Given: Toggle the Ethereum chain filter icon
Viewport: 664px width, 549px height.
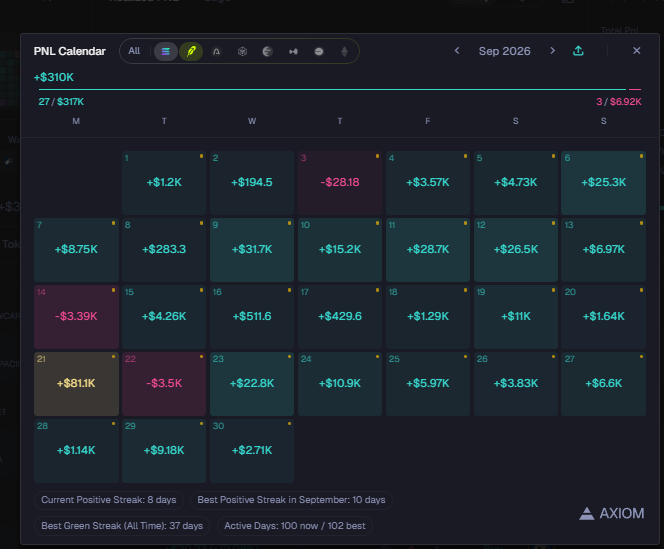Looking at the screenshot, I should pos(344,52).
